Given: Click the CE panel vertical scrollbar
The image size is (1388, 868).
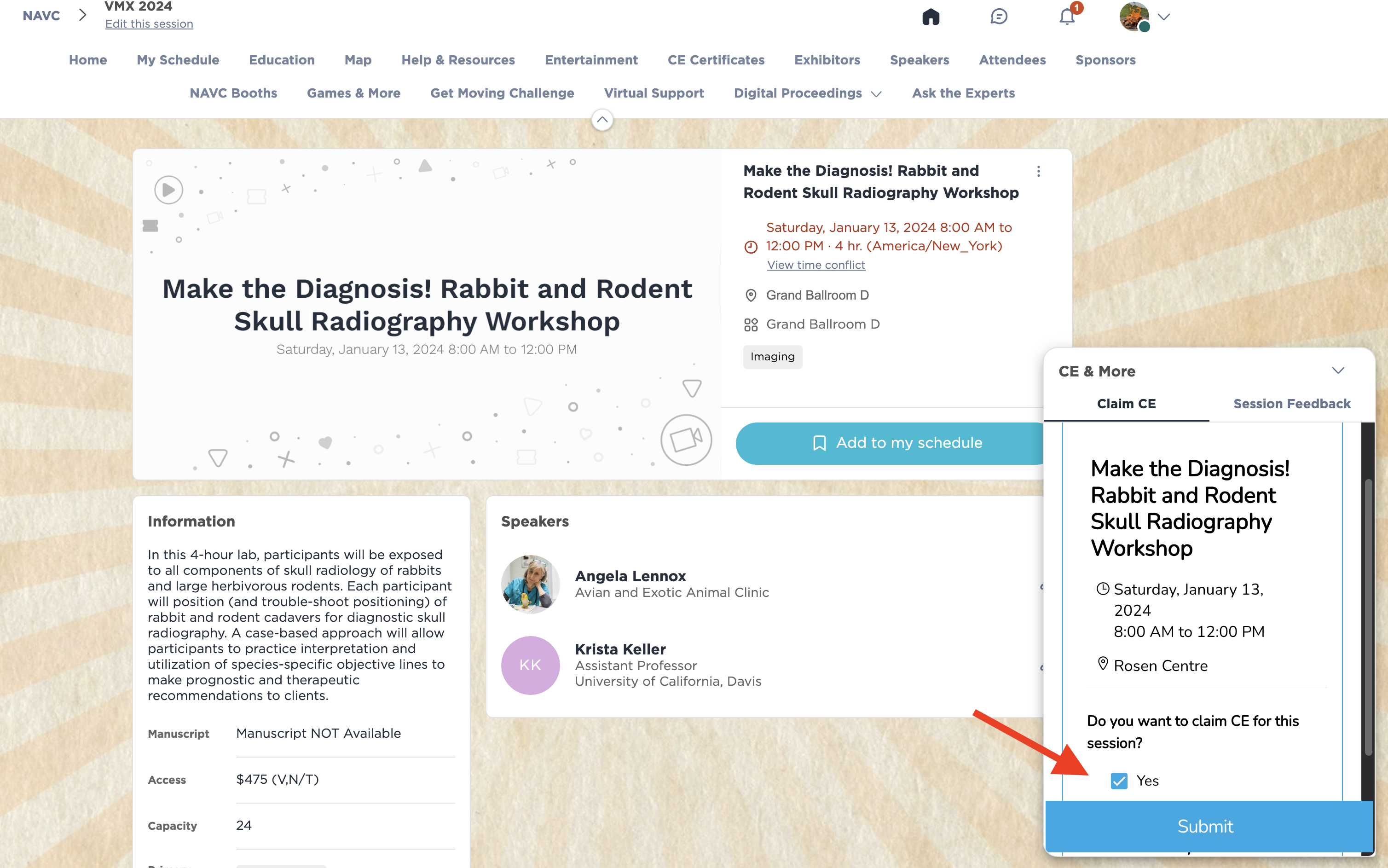Looking at the screenshot, I should pyautogui.click(x=1369, y=617).
